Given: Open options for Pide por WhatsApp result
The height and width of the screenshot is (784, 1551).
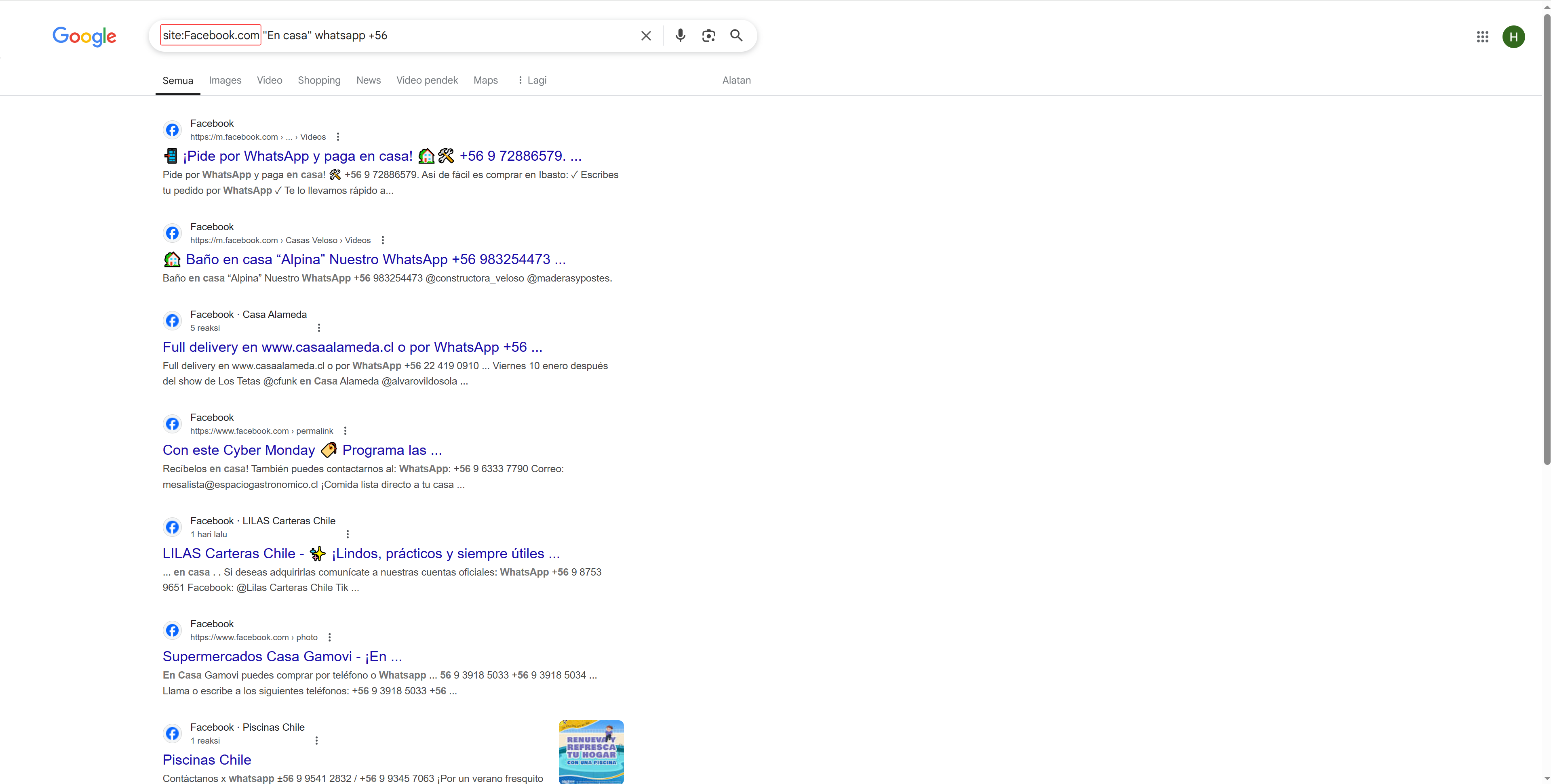Looking at the screenshot, I should pos(338,137).
